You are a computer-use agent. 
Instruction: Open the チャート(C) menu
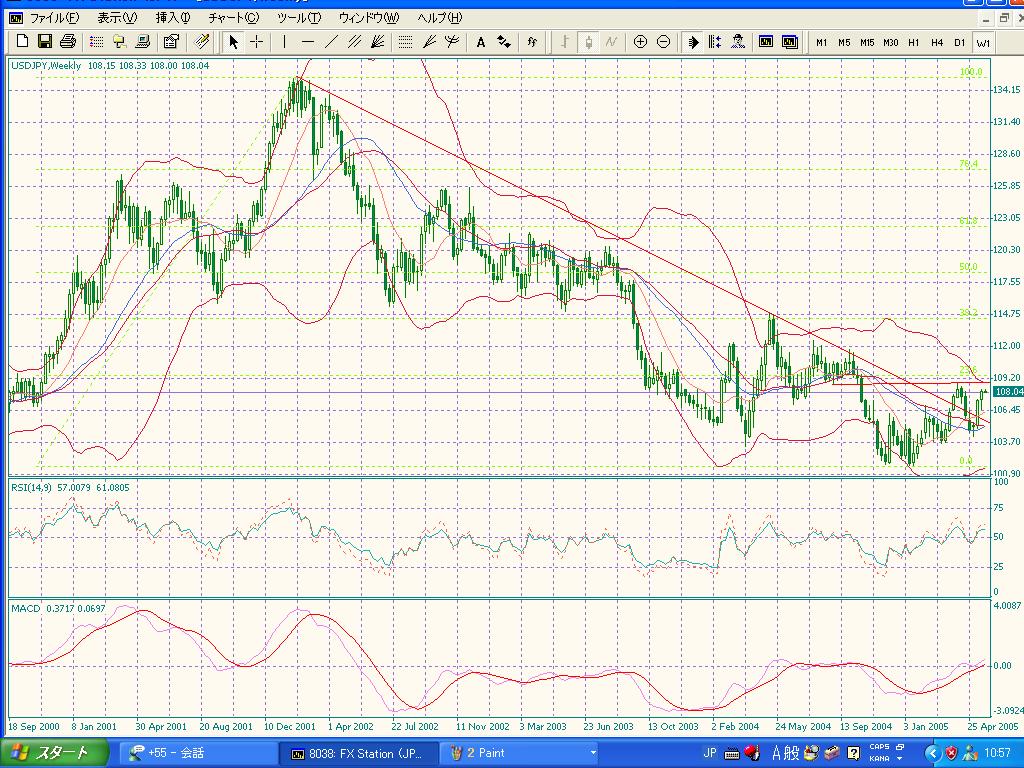[x=232, y=18]
